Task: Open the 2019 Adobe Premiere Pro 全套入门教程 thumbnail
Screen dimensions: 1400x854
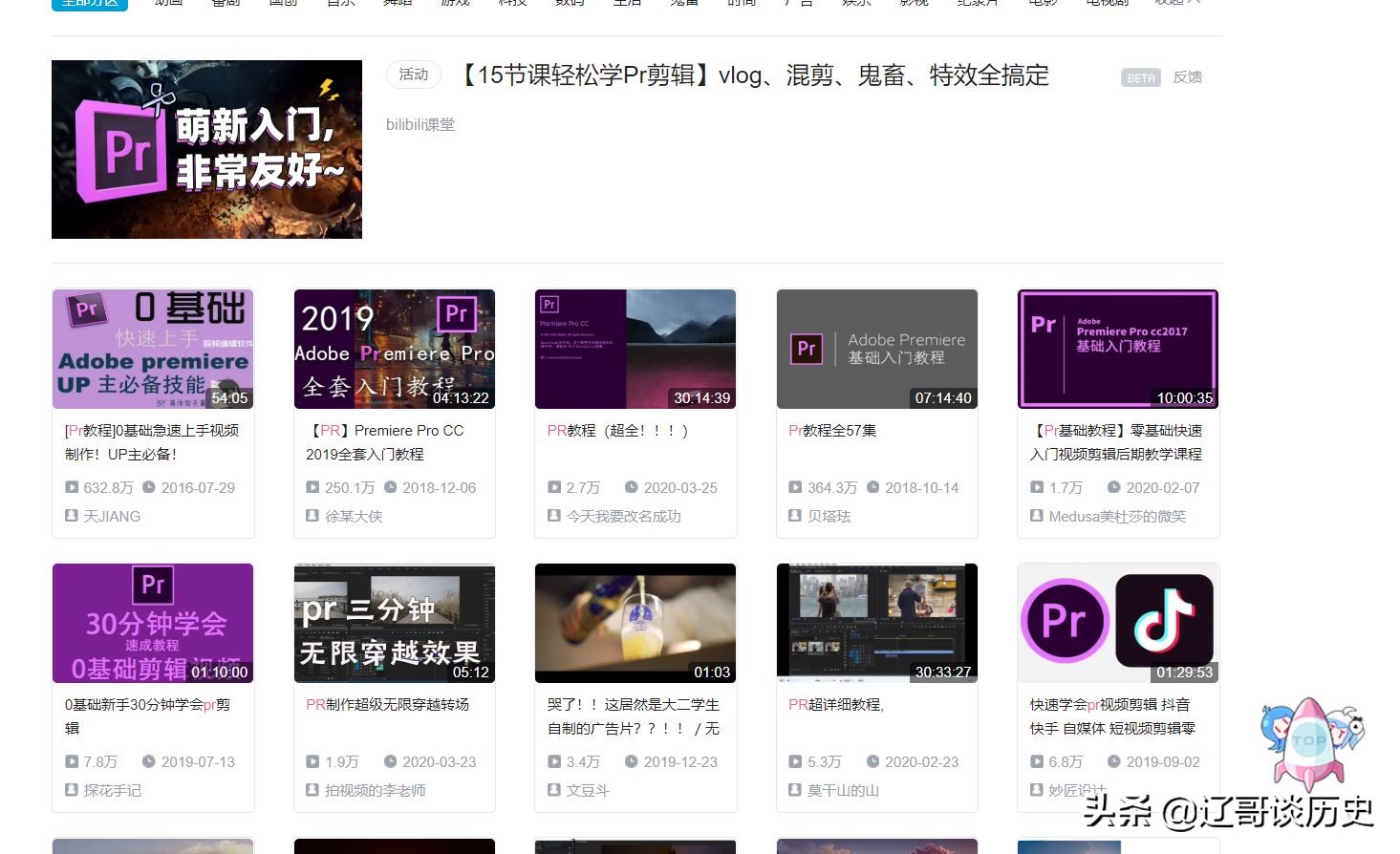Action: (x=395, y=350)
